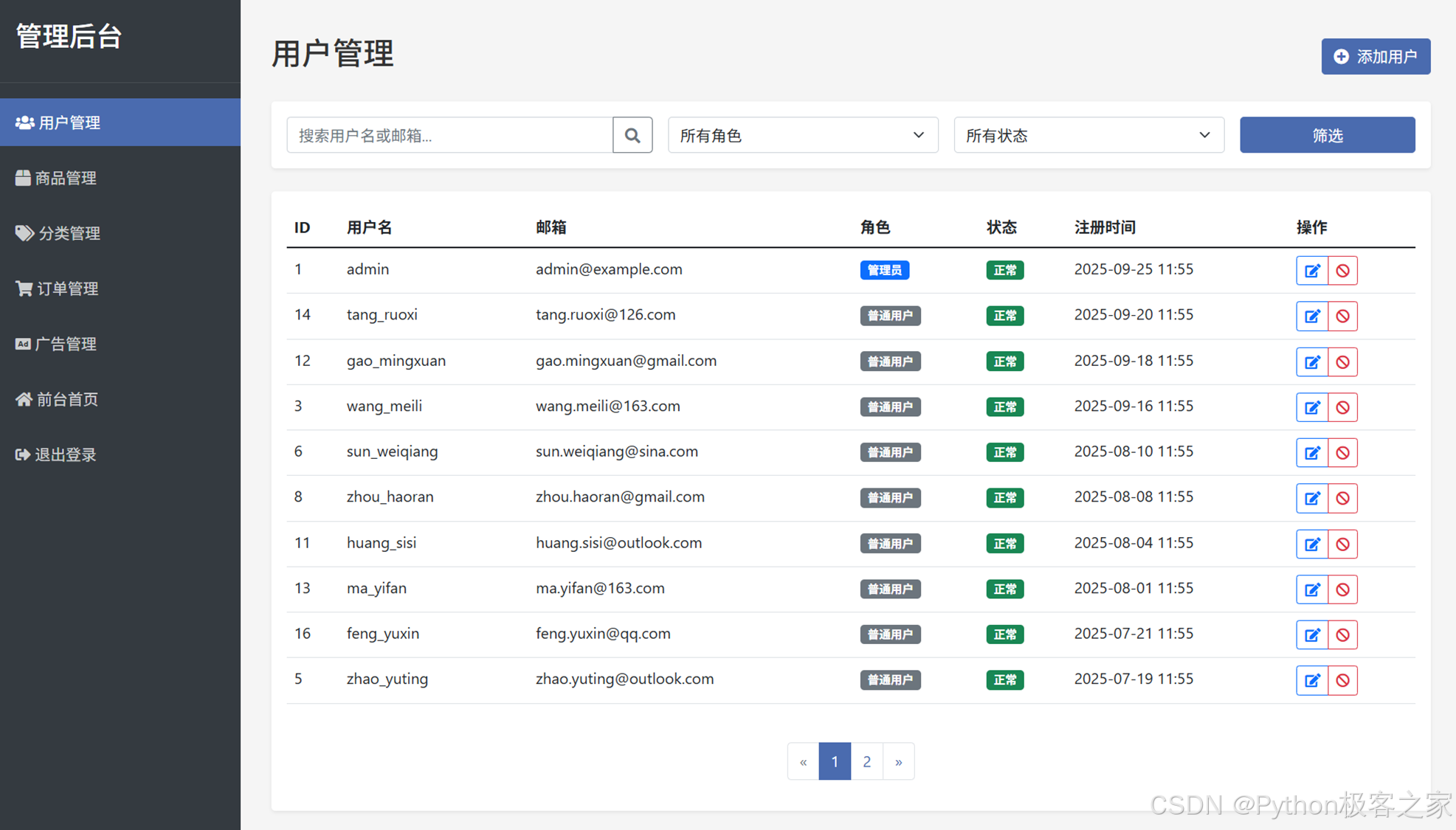Screen dimensions: 1456x830
Task: Open the 所有角色 role dropdown
Action: [802, 135]
